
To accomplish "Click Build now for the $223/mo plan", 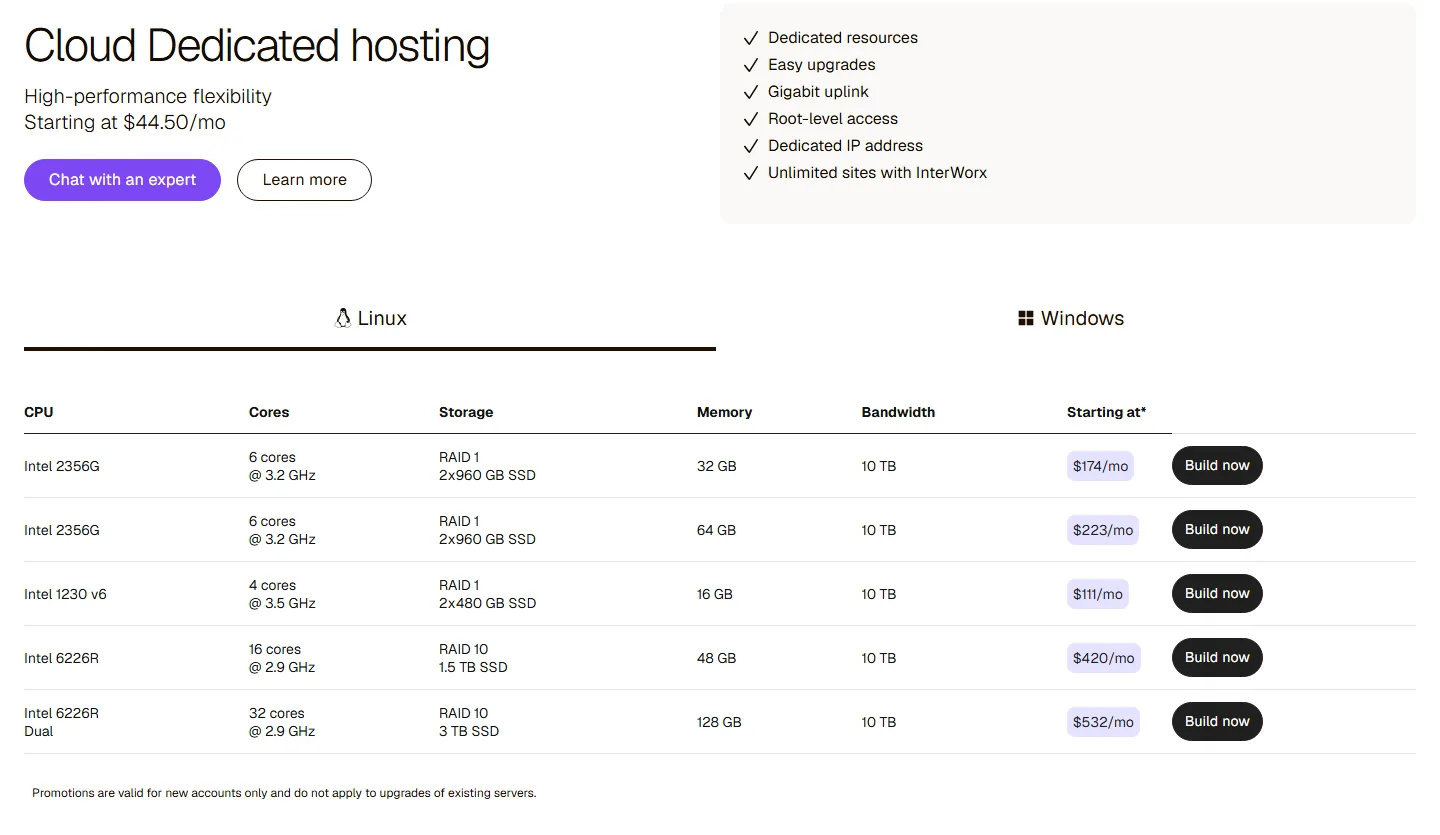I will click(x=1217, y=529).
